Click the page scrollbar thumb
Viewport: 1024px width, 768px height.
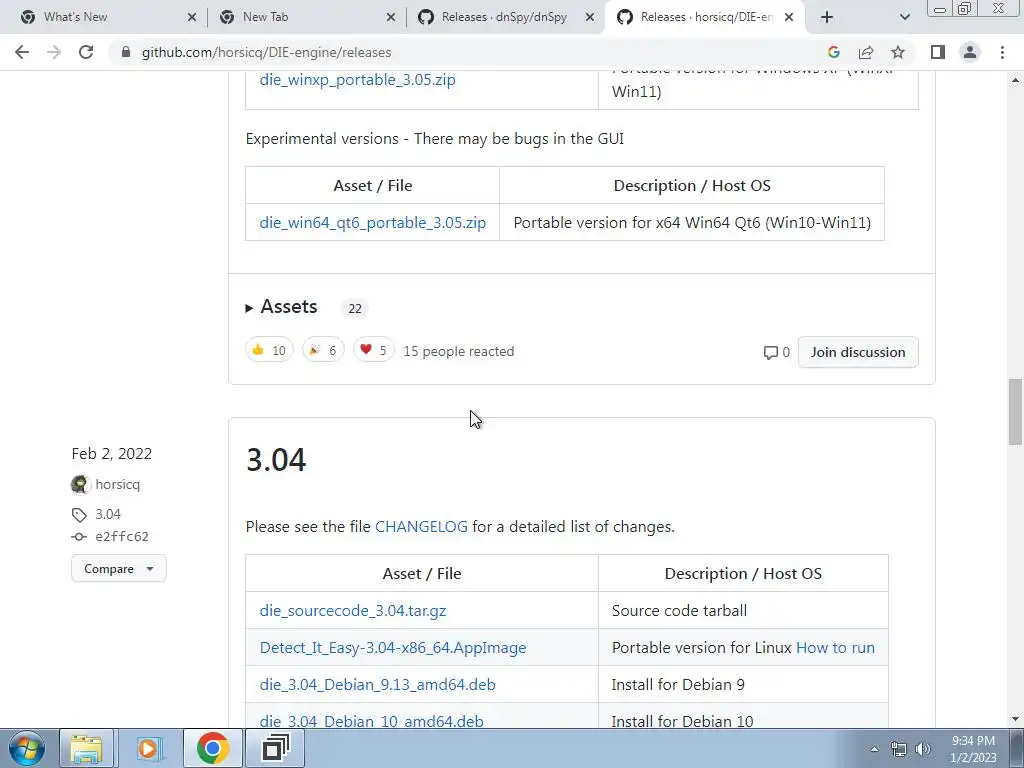1015,411
